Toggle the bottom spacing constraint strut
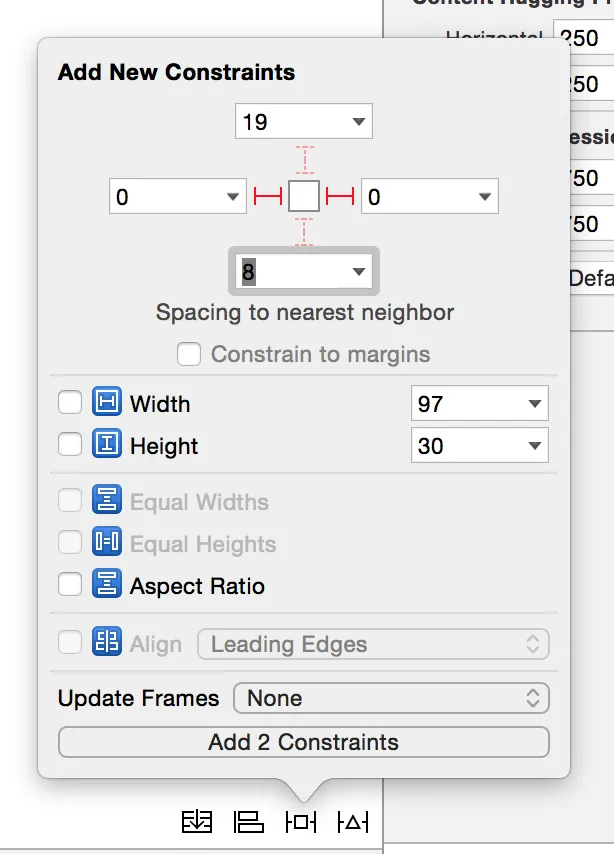 [x=304, y=232]
